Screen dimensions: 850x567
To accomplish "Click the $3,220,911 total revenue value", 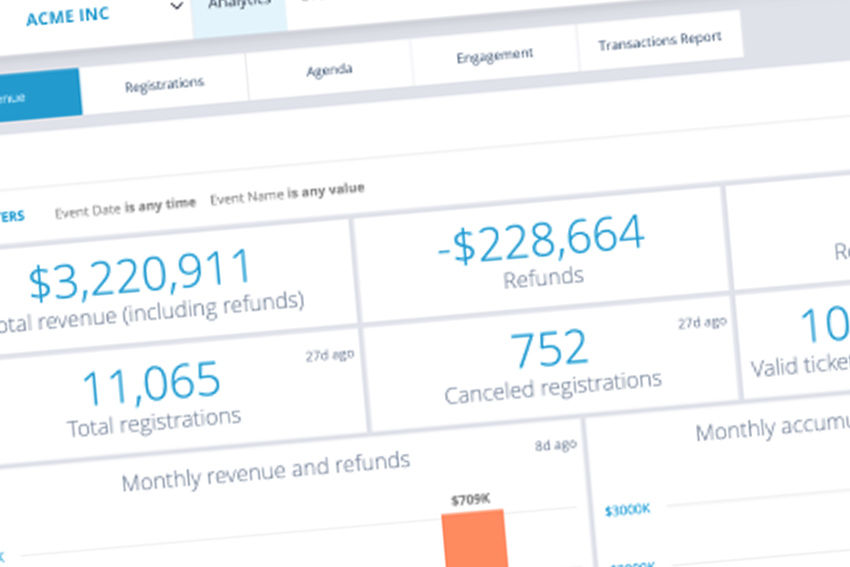I will point(140,274).
